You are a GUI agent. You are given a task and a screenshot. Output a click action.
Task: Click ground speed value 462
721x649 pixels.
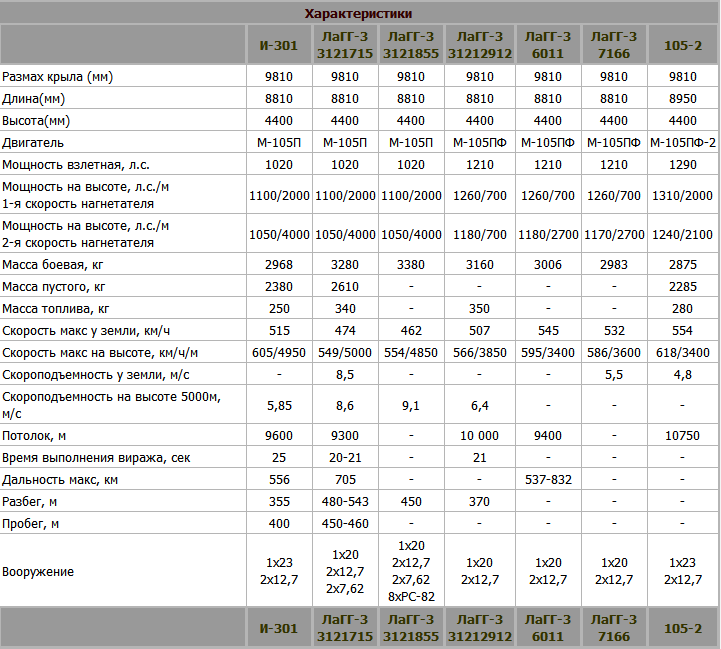[x=411, y=331]
